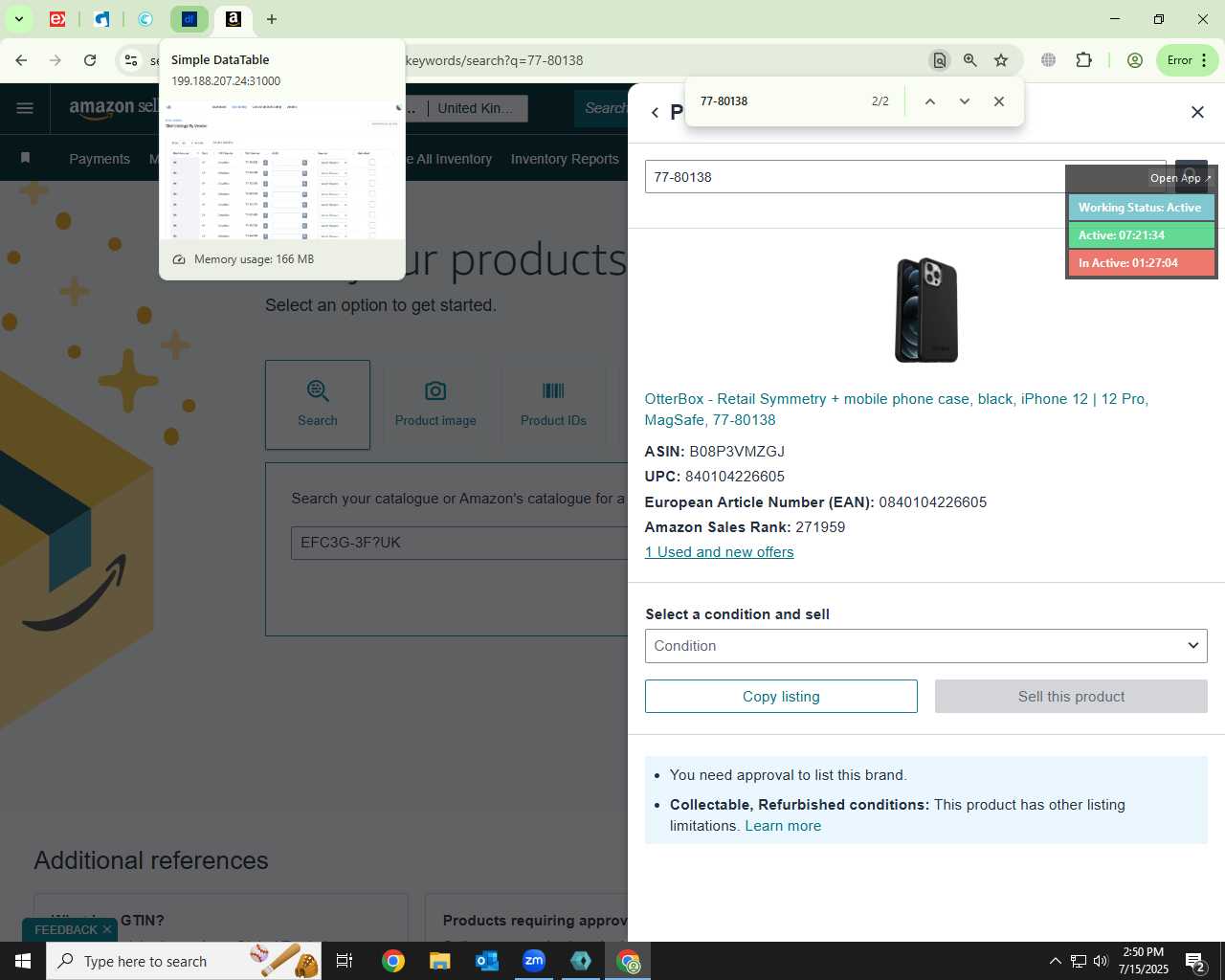Click the bookmark flag icon in Amazon nav
The height and width of the screenshot is (980, 1225).
25,158
